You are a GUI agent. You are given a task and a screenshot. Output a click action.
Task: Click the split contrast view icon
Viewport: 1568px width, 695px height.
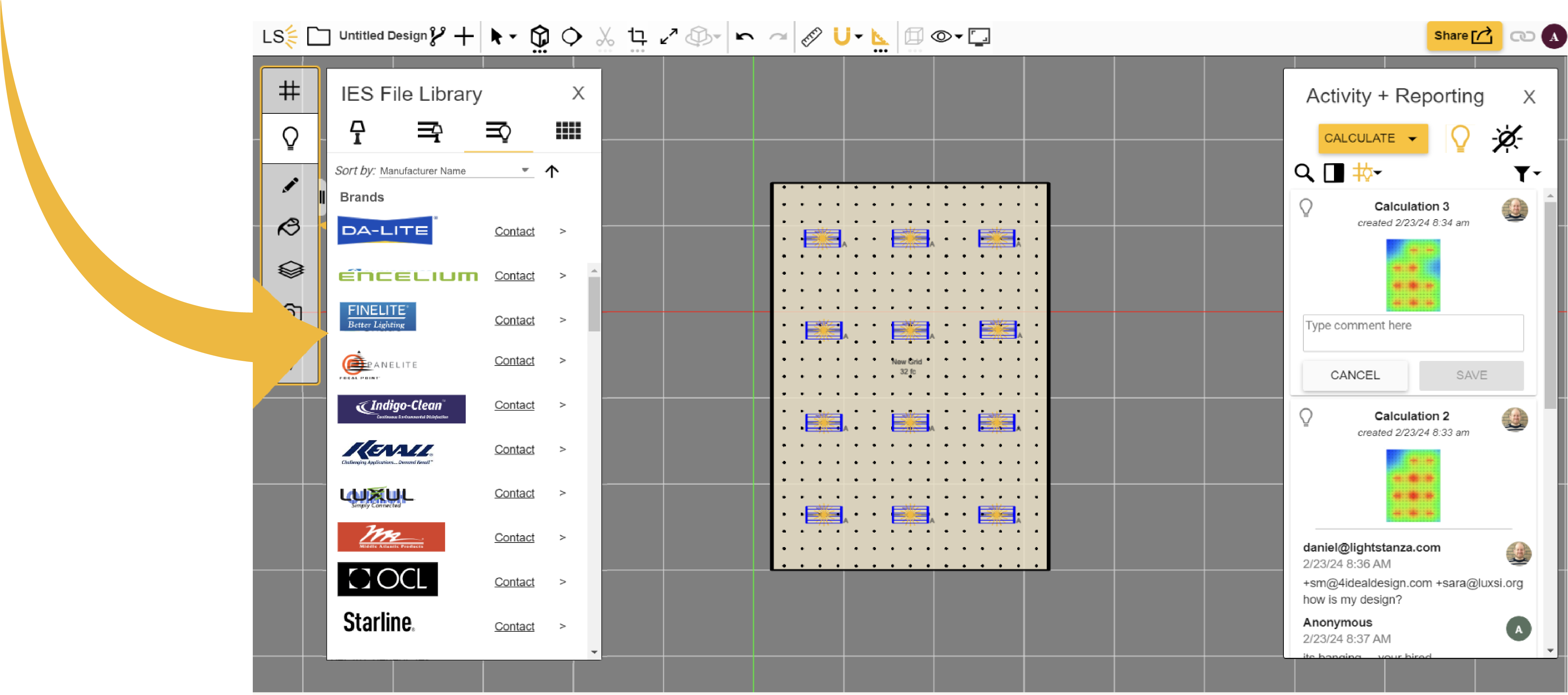coord(1334,173)
